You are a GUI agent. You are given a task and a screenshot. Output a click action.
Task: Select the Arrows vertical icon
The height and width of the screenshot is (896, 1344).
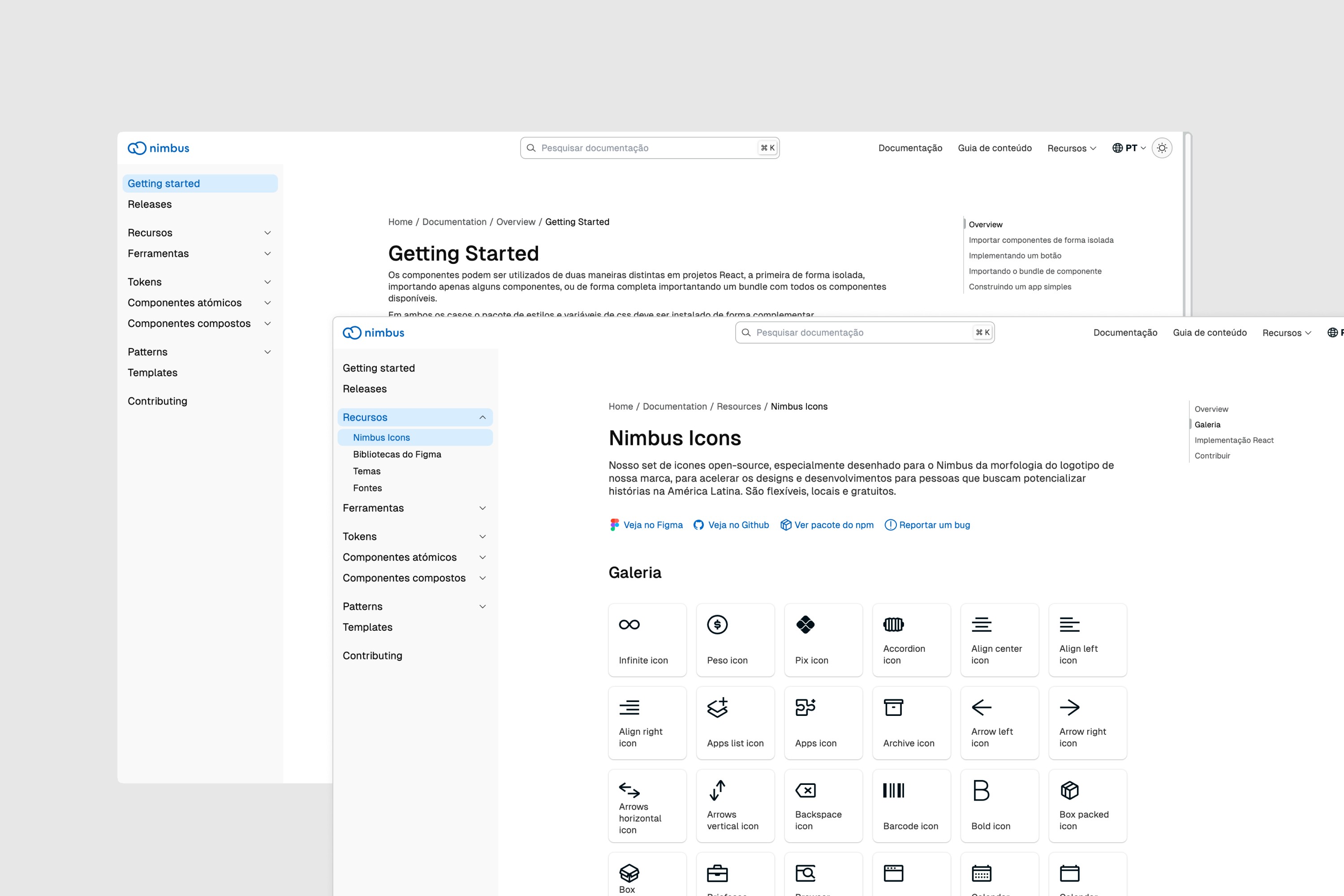pyautogui.click(x=736, y=806)
